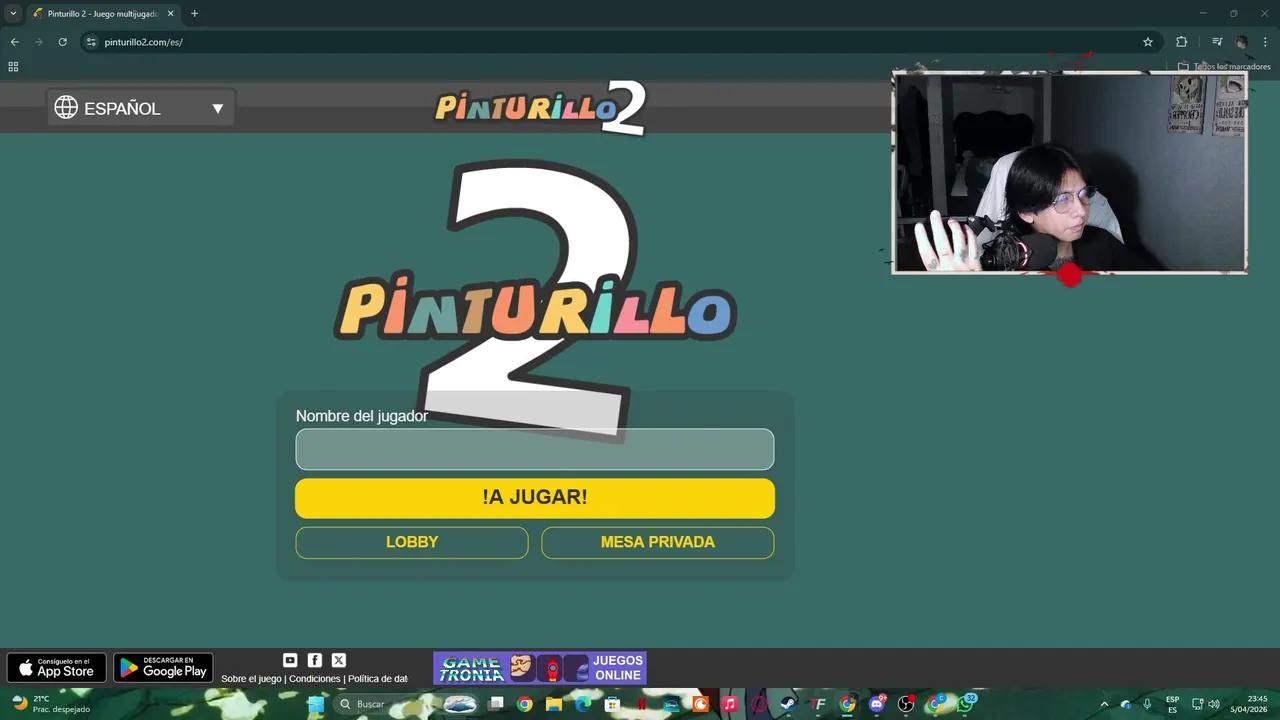Visit the X (Twitter) icon in the footer
This screenshot has height=720, width=1280.
[338, 660]
